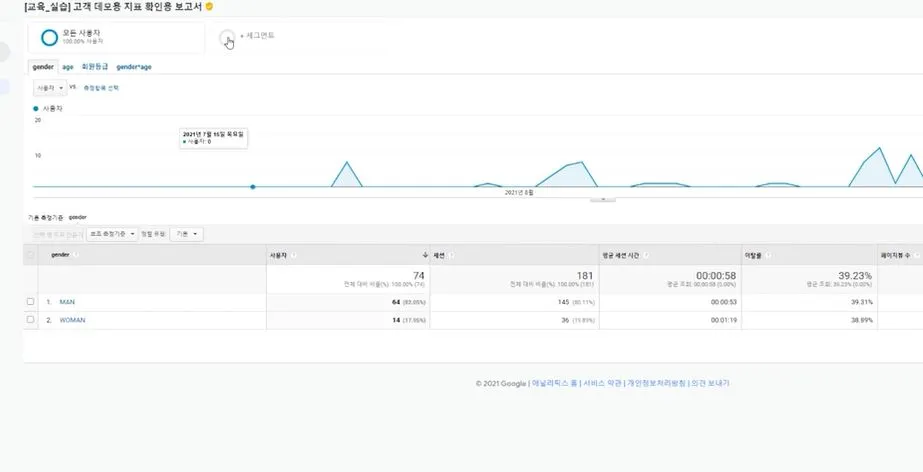
Task: Open the WOMAN dimension link
Action: pos(72,320)
